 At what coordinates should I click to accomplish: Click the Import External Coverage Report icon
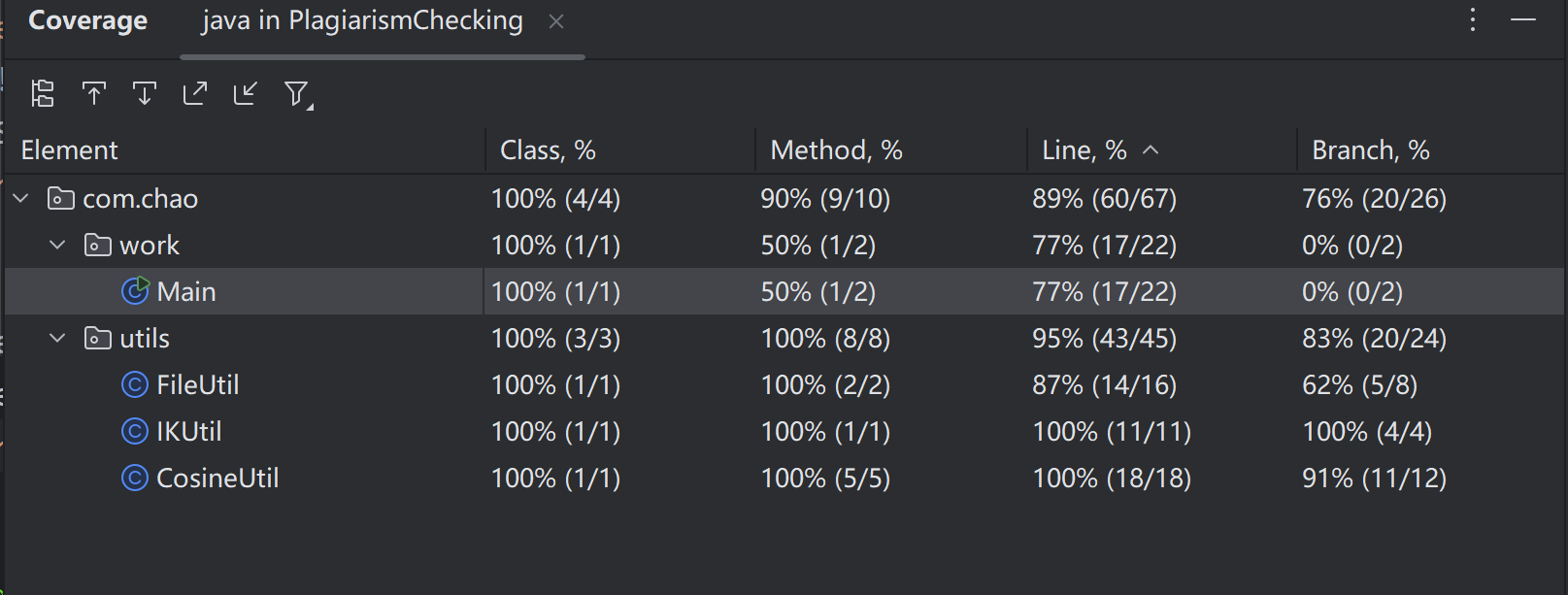click(x=246, y=93)
